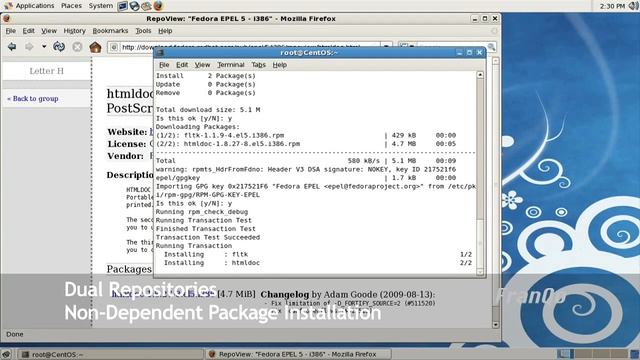
Task: Maximize the terminal window
Action: (x=469, y=52)
